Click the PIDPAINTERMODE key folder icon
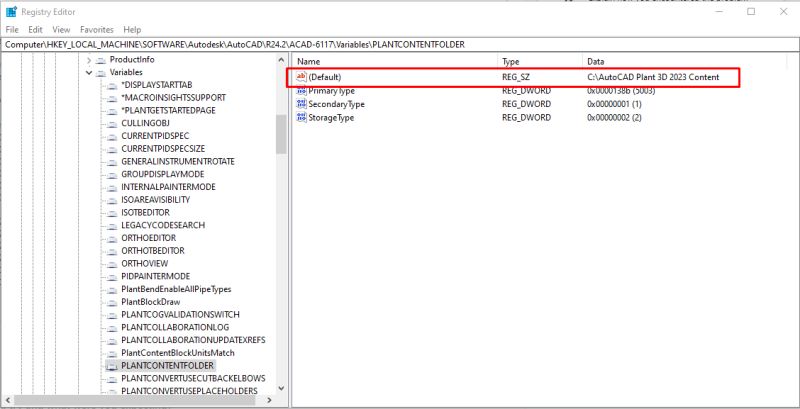 pos(112,276)
